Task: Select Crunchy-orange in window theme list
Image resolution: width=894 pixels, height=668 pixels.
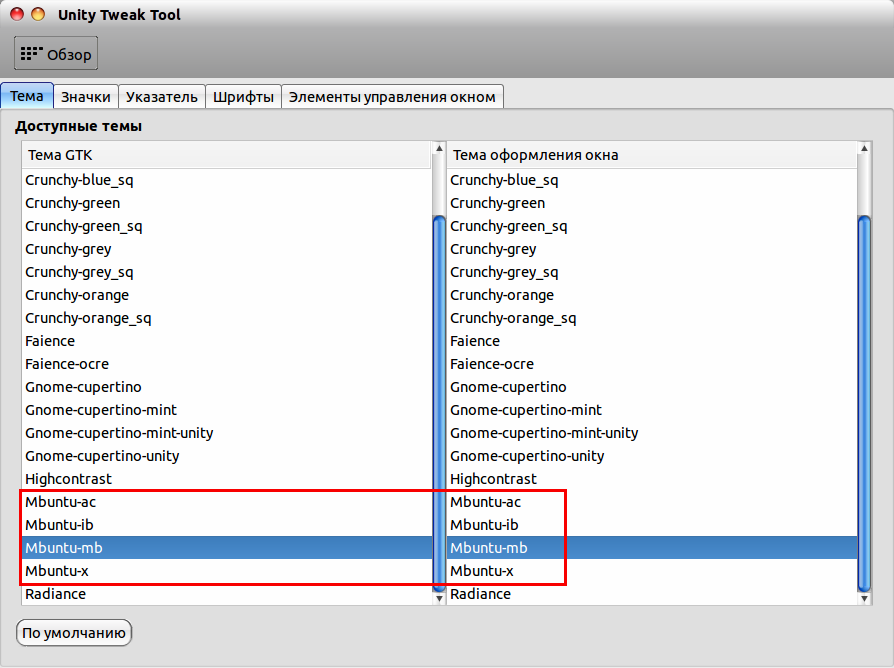Action: point(652,295)
